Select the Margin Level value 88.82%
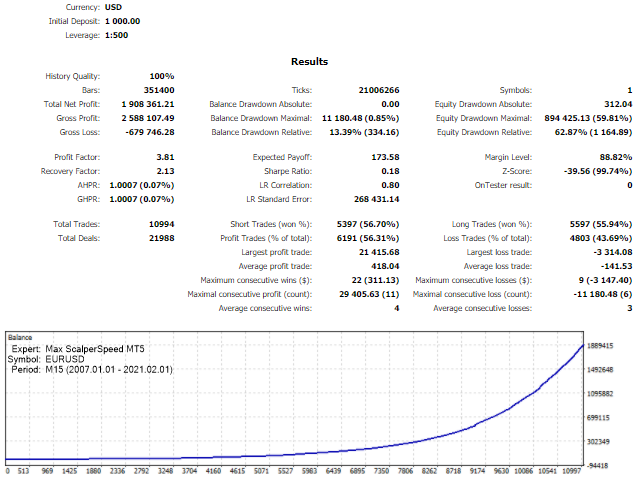The image size is (640, 480). (x=616, y=157)
